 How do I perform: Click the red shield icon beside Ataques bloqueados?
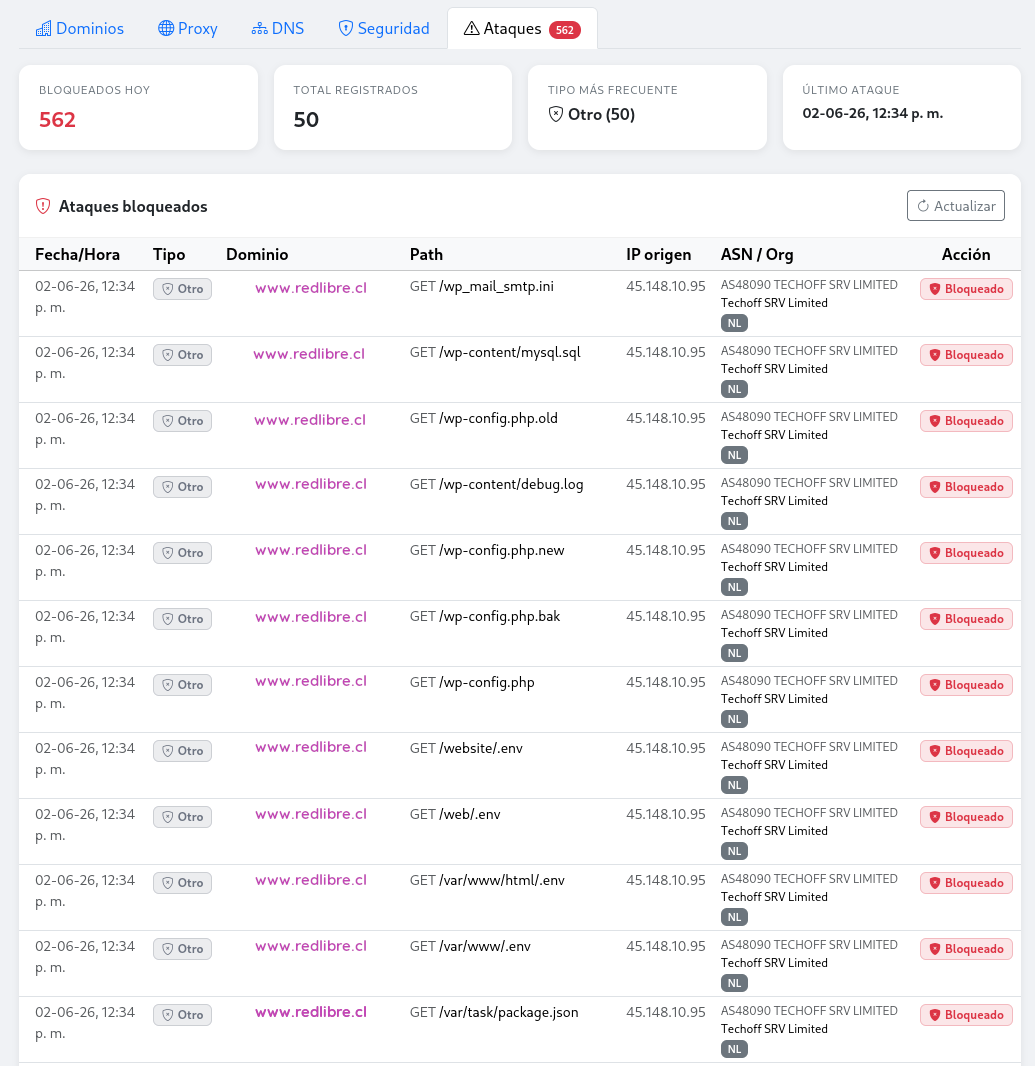(43, 206)
